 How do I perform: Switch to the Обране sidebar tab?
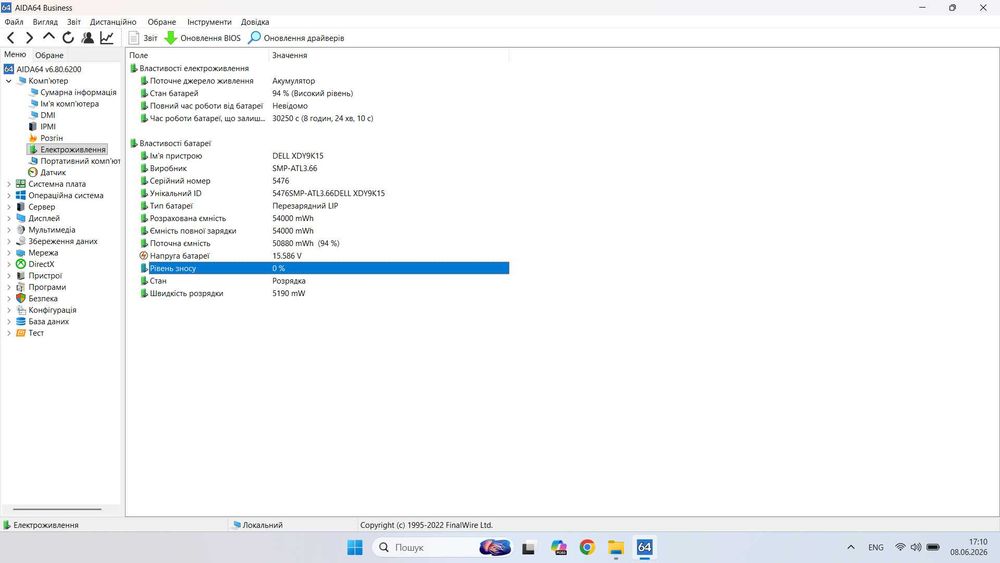49,55
